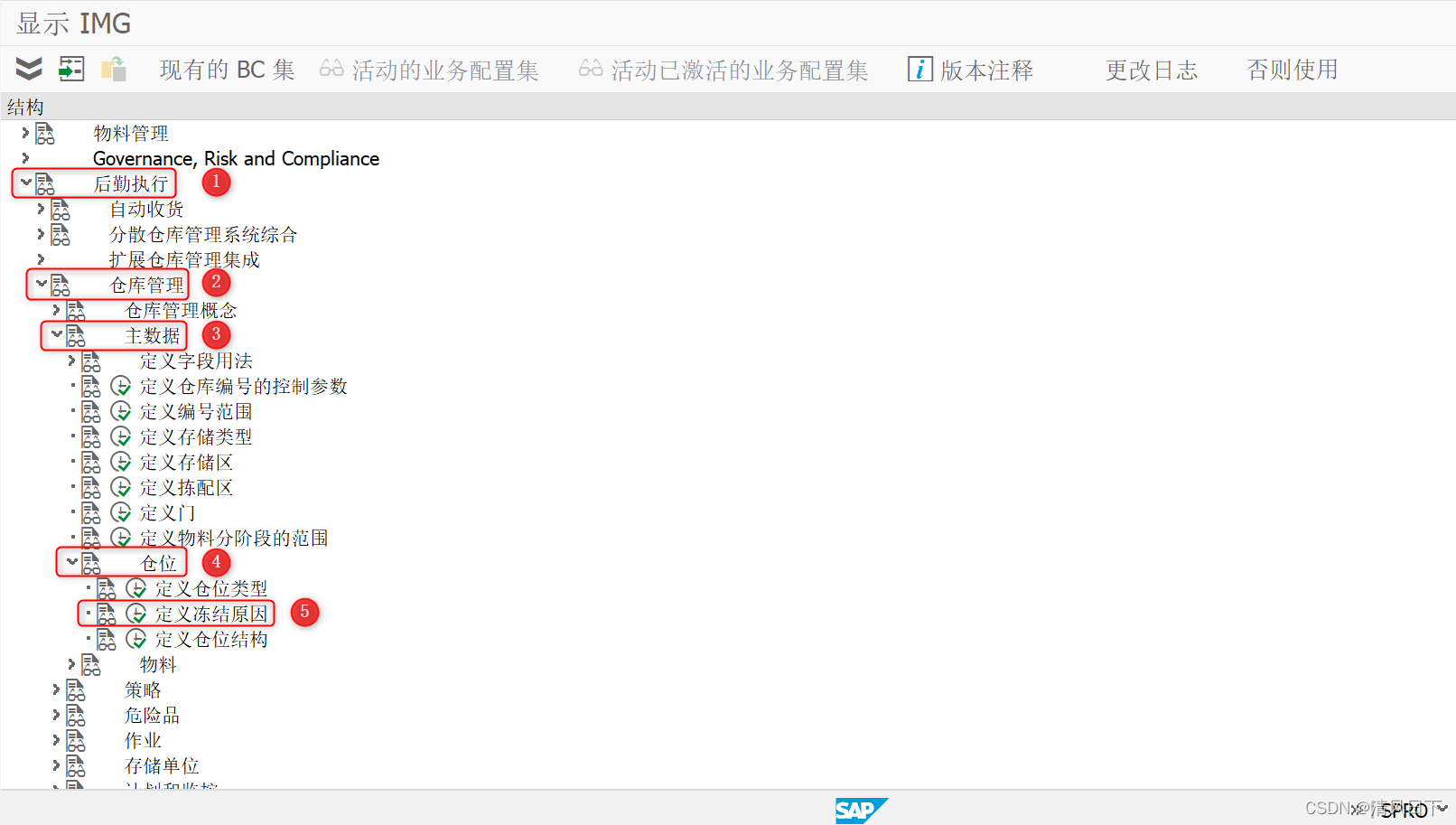
Task: Open documentation icon of 仓库管理概念
Action: [76, 311]
